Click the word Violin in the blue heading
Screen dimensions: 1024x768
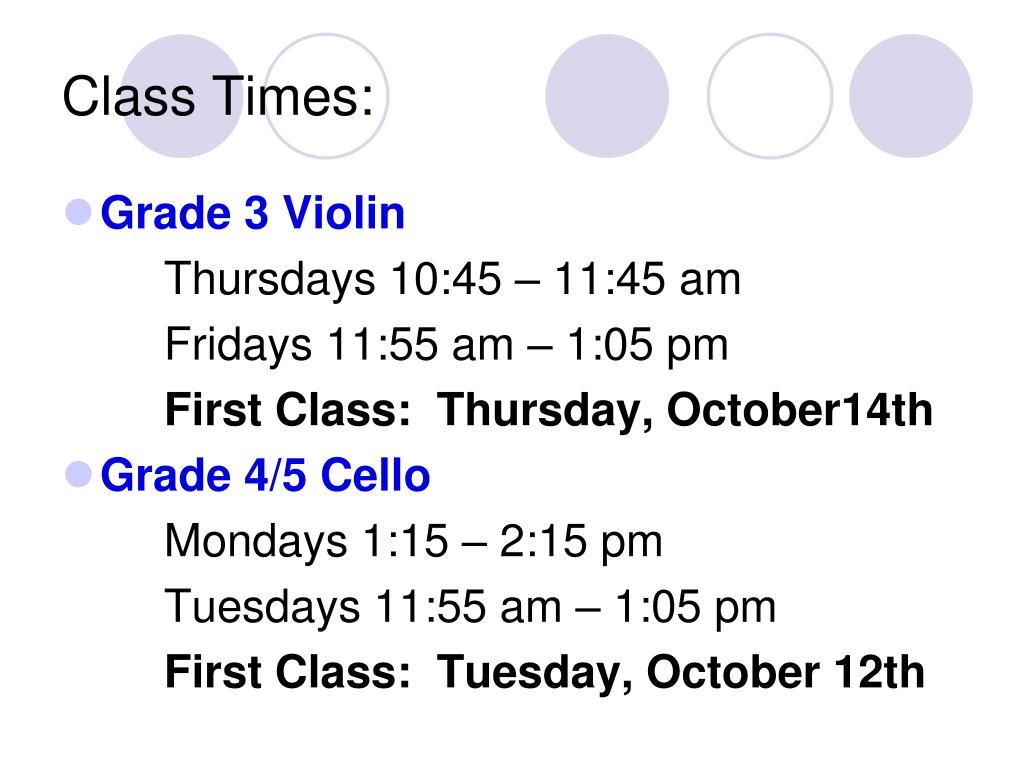(x=344, y=213)
